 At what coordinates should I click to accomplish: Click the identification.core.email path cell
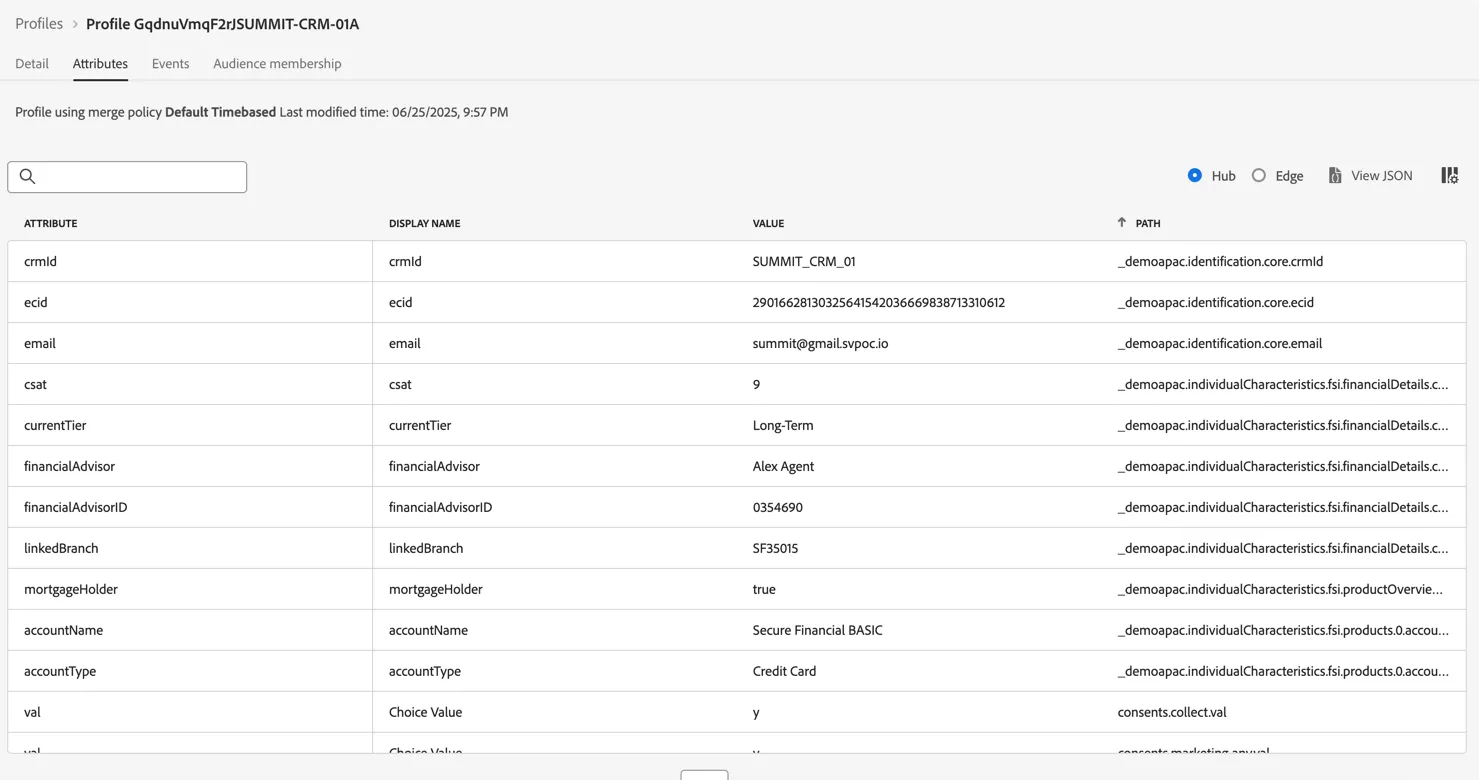click(x=1220, y=343)
